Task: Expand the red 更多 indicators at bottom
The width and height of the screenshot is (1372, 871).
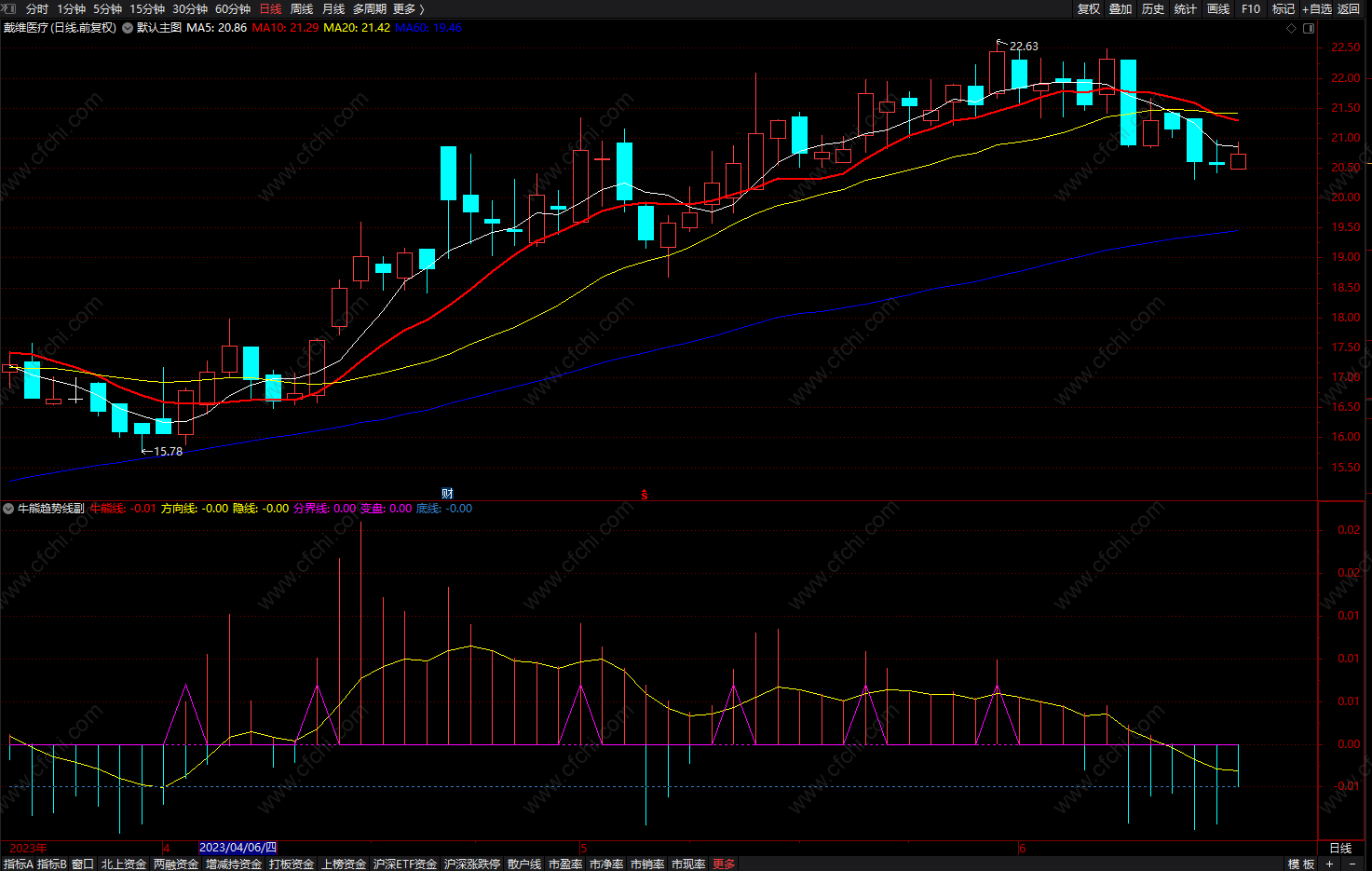Action: 724,864
